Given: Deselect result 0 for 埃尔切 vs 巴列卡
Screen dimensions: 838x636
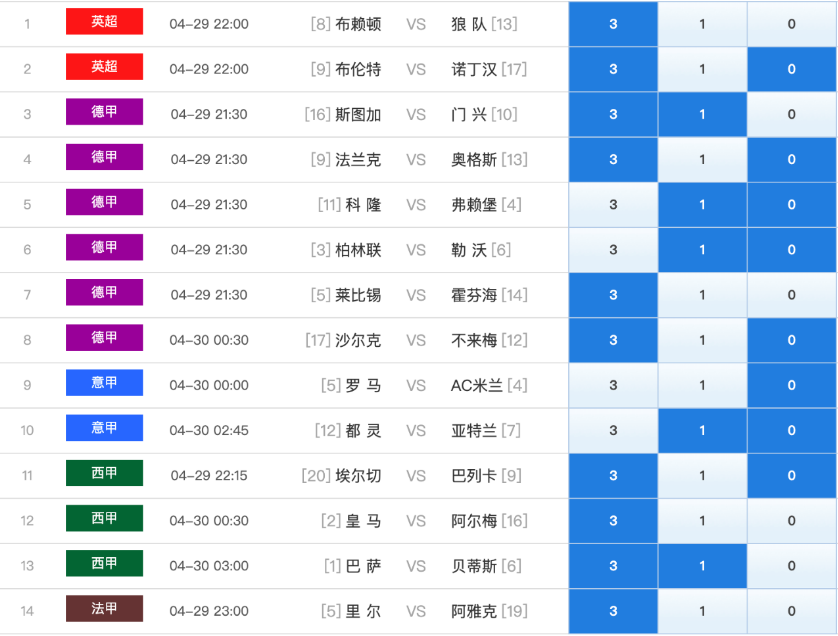Looking at the screenshot, I should pos(792,476).
